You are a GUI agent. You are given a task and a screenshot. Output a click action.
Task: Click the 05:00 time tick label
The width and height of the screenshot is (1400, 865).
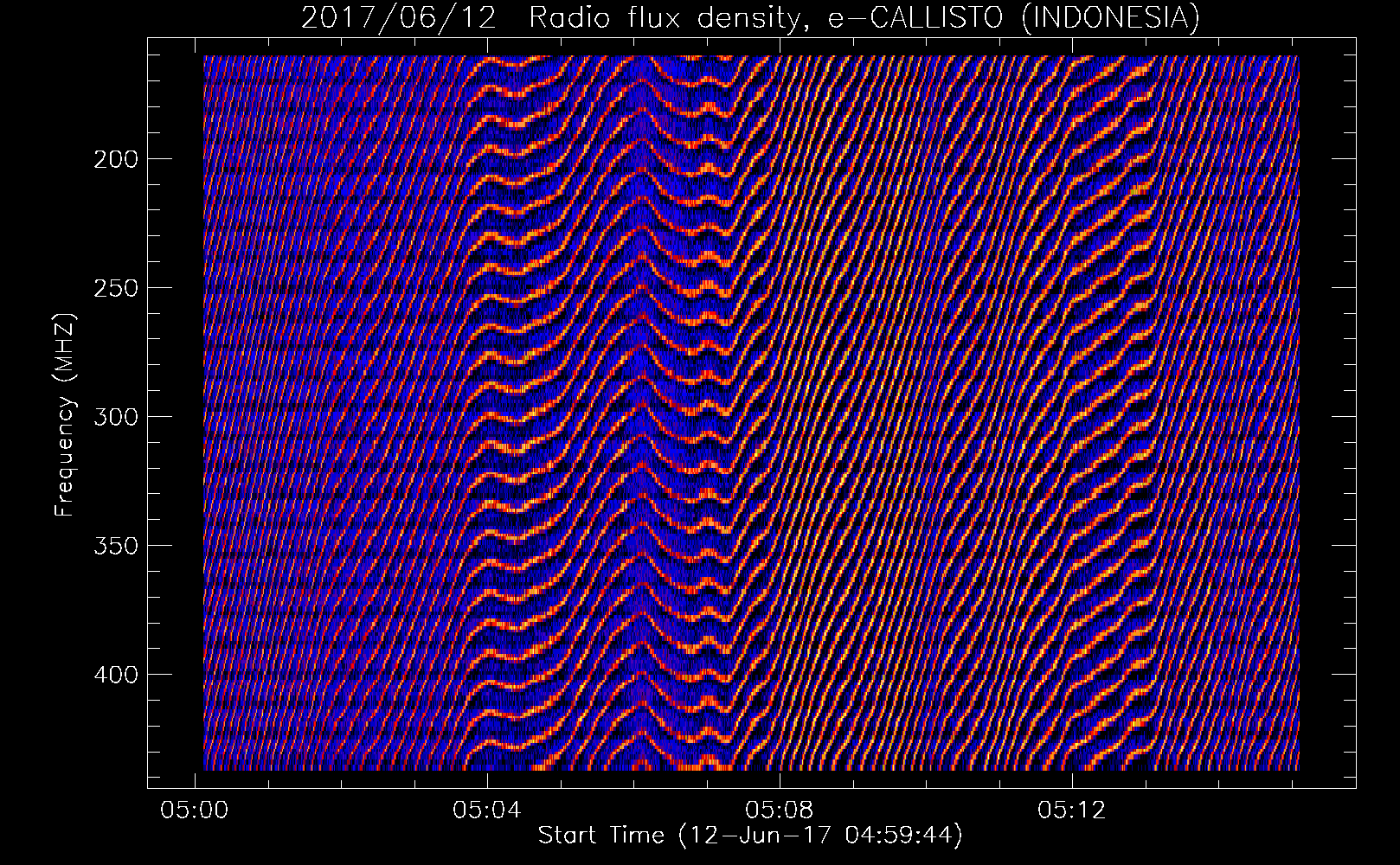coord(195,811)
